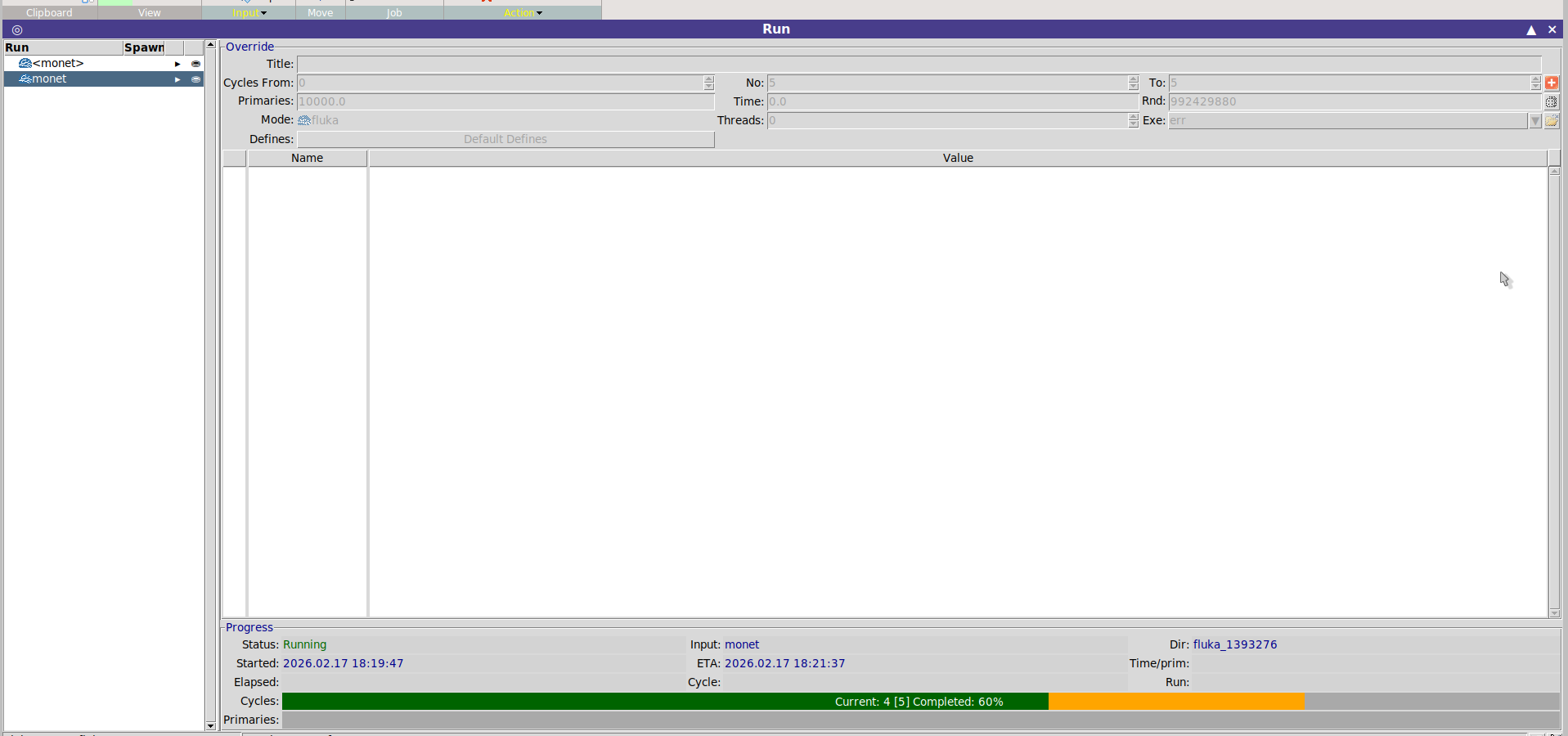Click the circular pin icon in Run title bar
Viewport: 1568px width, 736px height.
(x=17, y=29)
